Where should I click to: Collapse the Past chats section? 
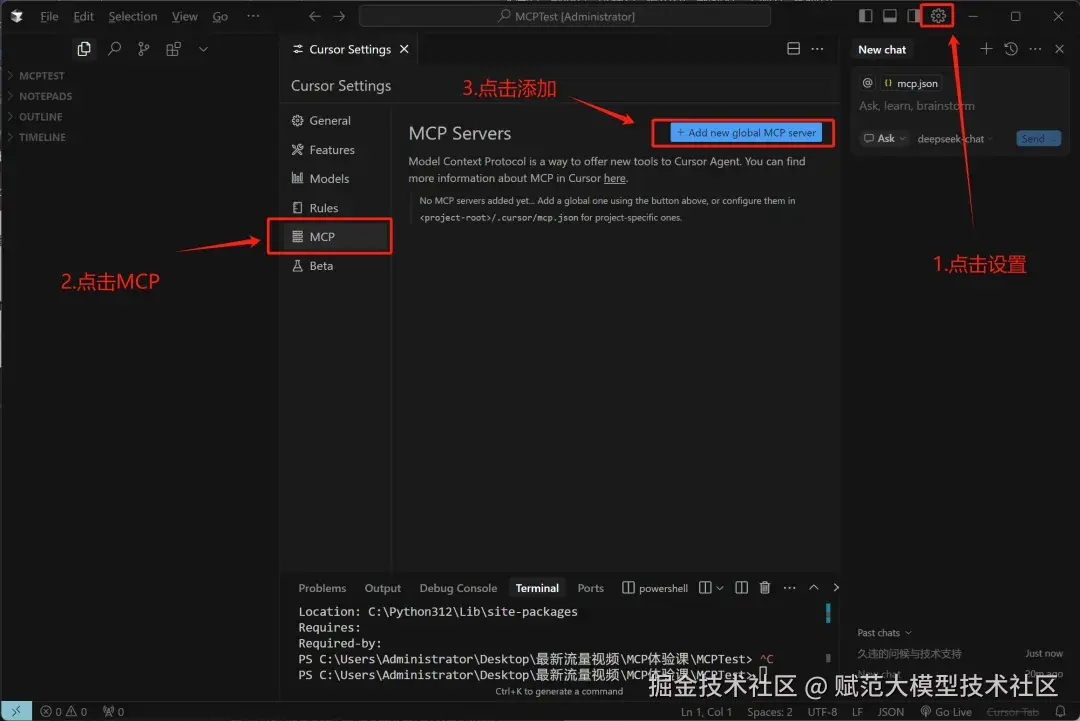click(884, 633)
